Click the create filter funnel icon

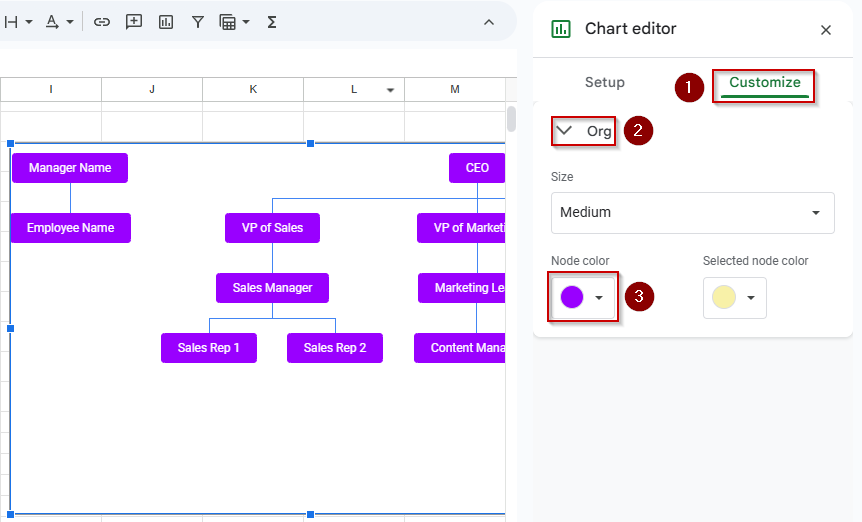tap(197, 22)
